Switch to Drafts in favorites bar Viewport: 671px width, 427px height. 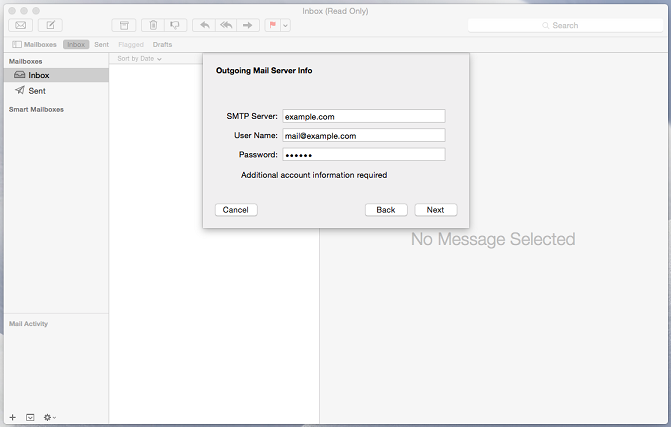162,45
